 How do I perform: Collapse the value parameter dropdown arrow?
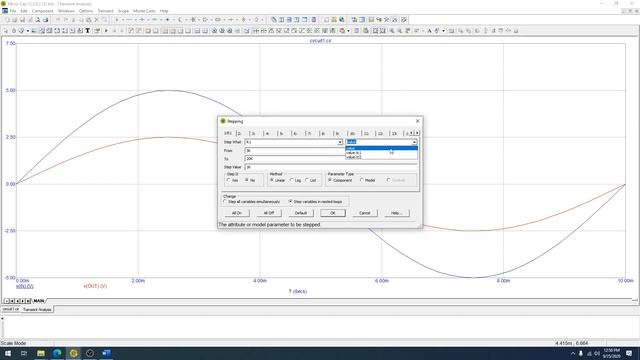point(414,142)
